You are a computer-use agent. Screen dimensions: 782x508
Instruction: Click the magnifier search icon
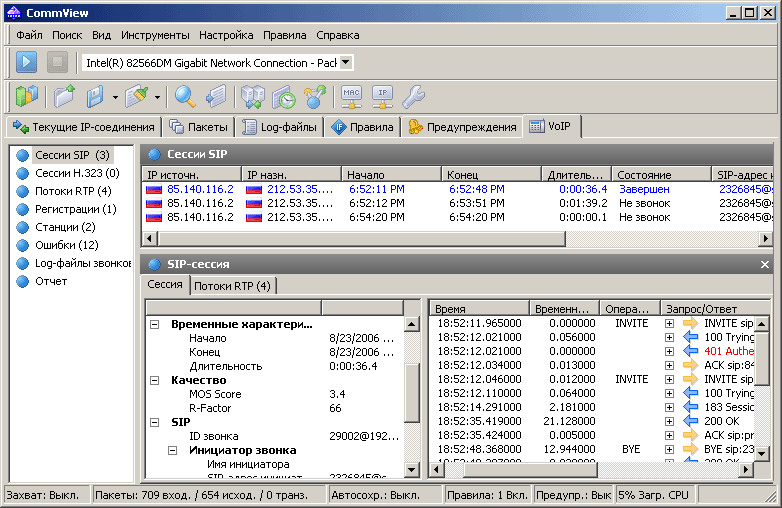pos(185,96)
